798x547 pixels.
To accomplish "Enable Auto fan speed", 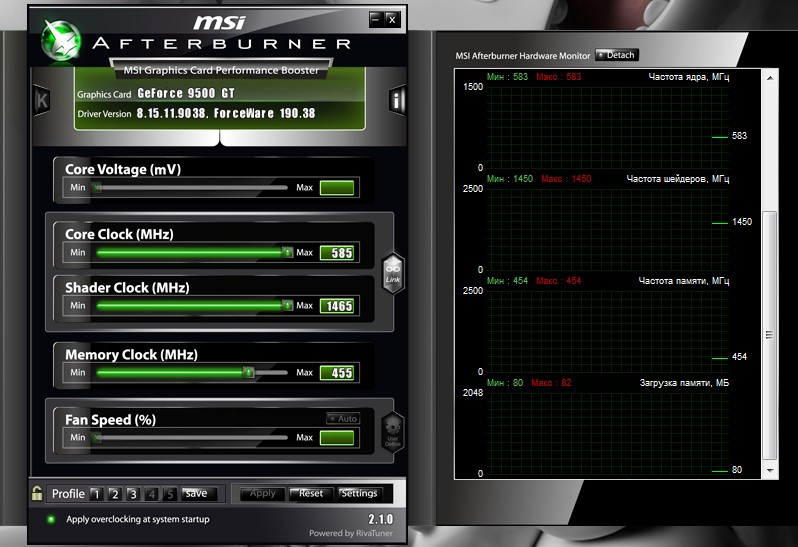I will (x=343, y=418).
